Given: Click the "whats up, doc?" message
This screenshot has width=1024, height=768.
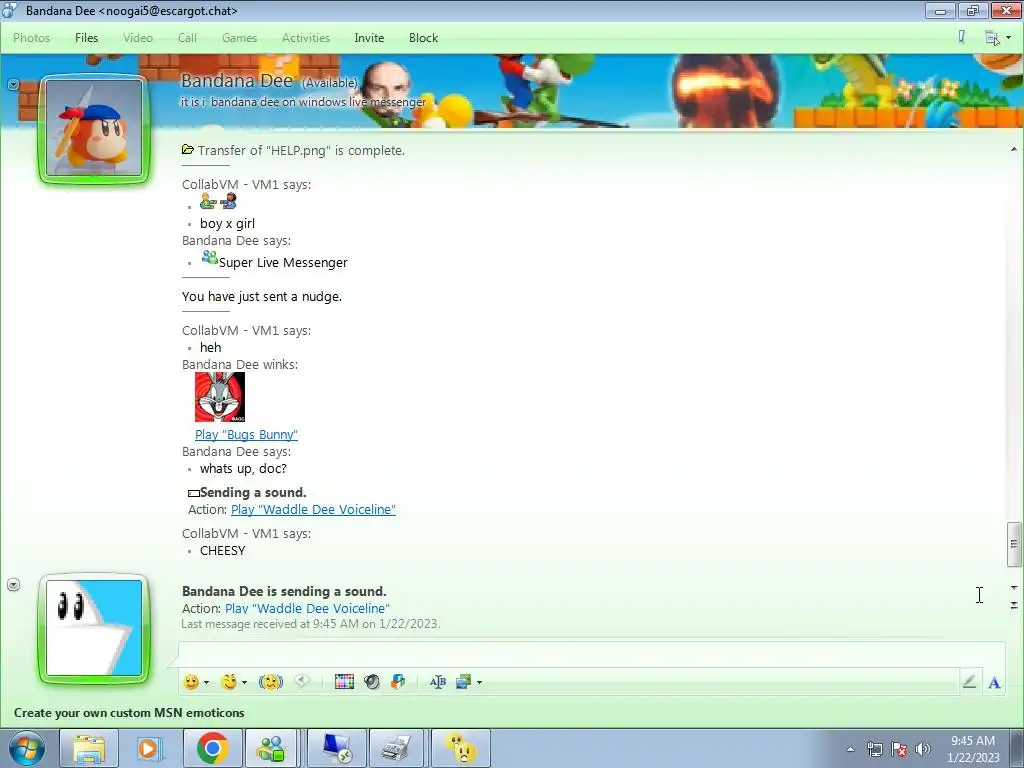Looking at the screenshot, I should coord(243,468).
